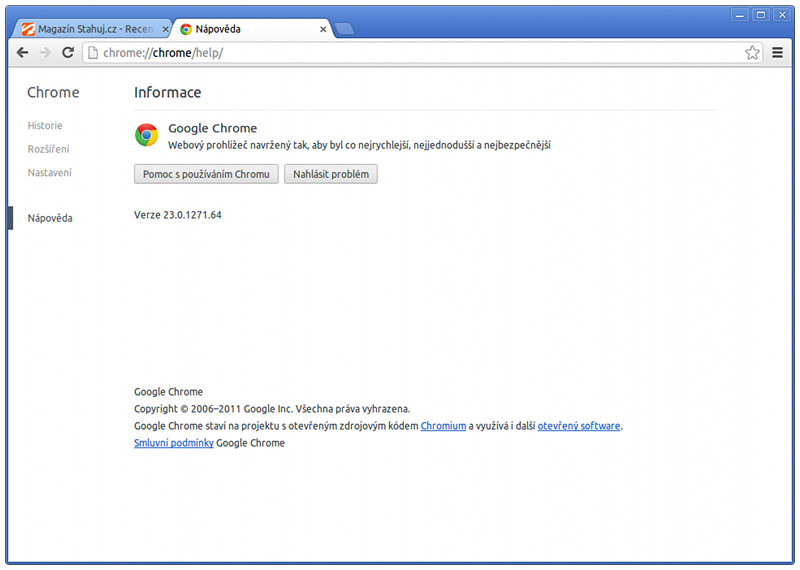Click the forward navigation arrow

(45, 53)
